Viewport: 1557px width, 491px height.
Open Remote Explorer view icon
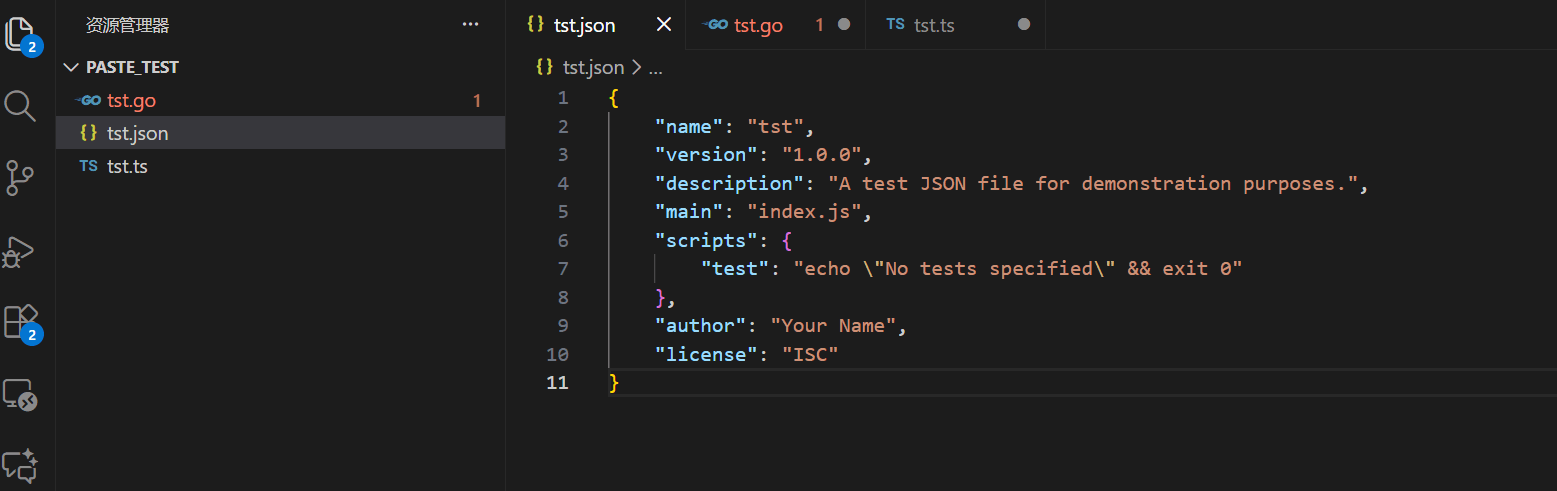pos(21,394)
